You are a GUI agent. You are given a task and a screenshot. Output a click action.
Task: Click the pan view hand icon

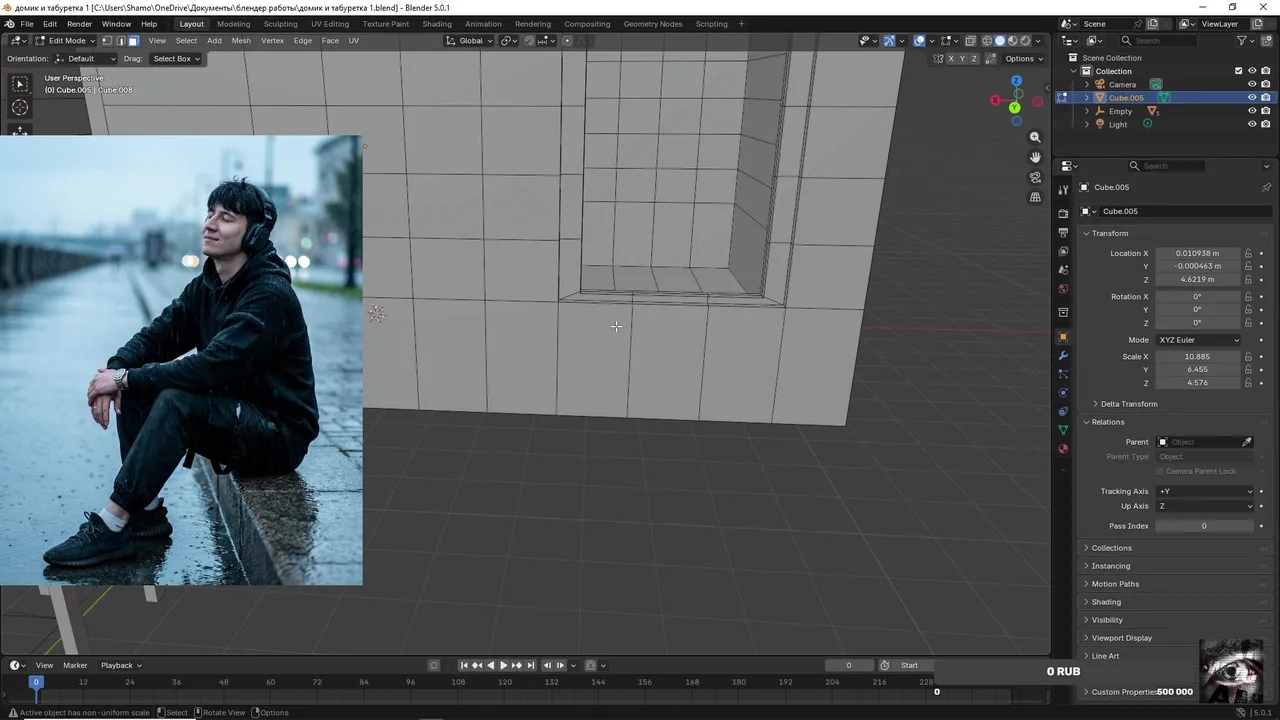(1035, 157)
